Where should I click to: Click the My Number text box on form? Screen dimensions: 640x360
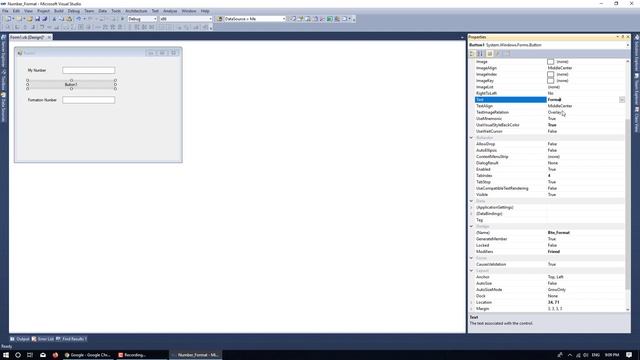89,70
